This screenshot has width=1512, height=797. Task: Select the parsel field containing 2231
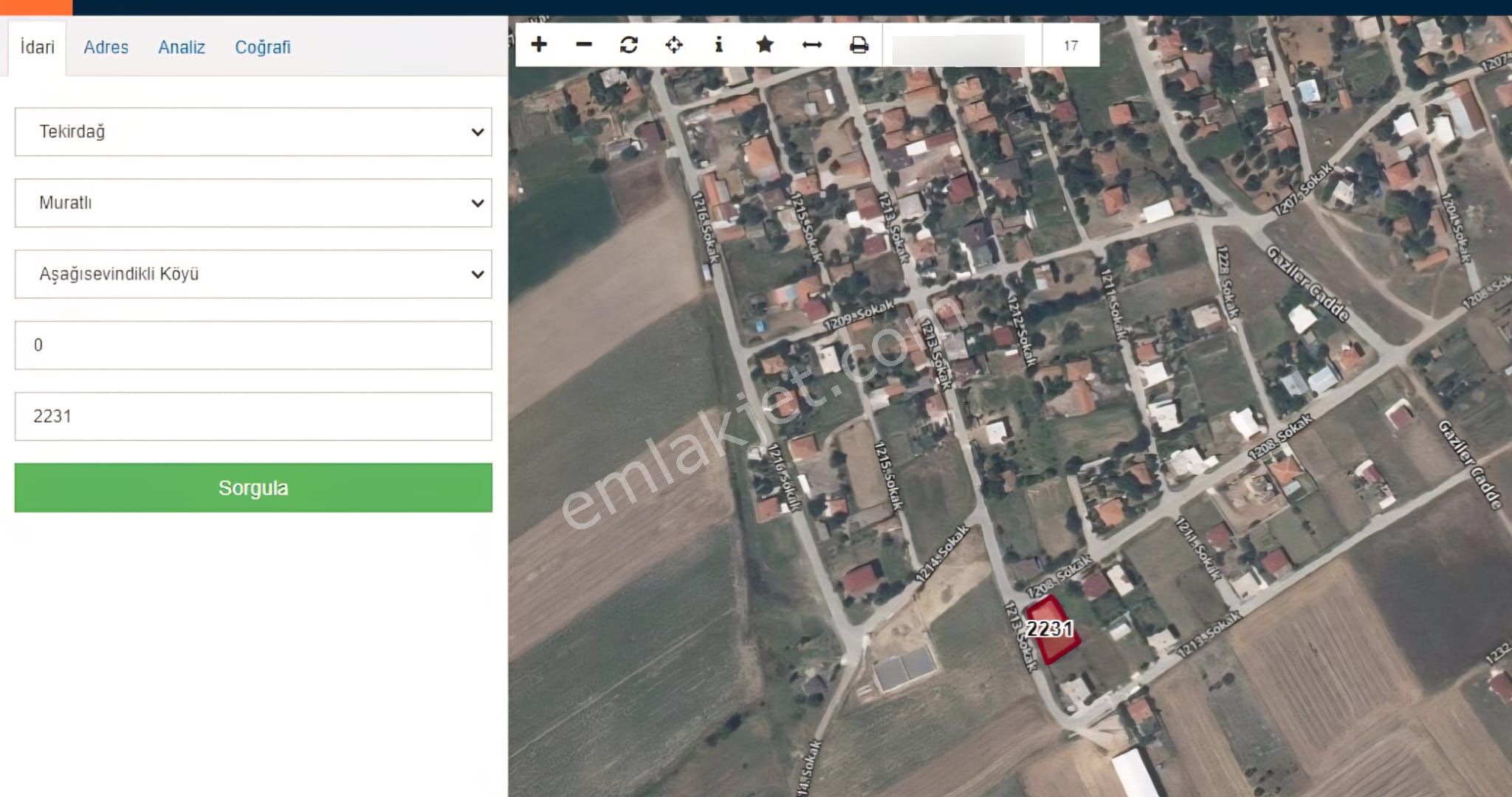pyautogui.click(x=252, y=415)
